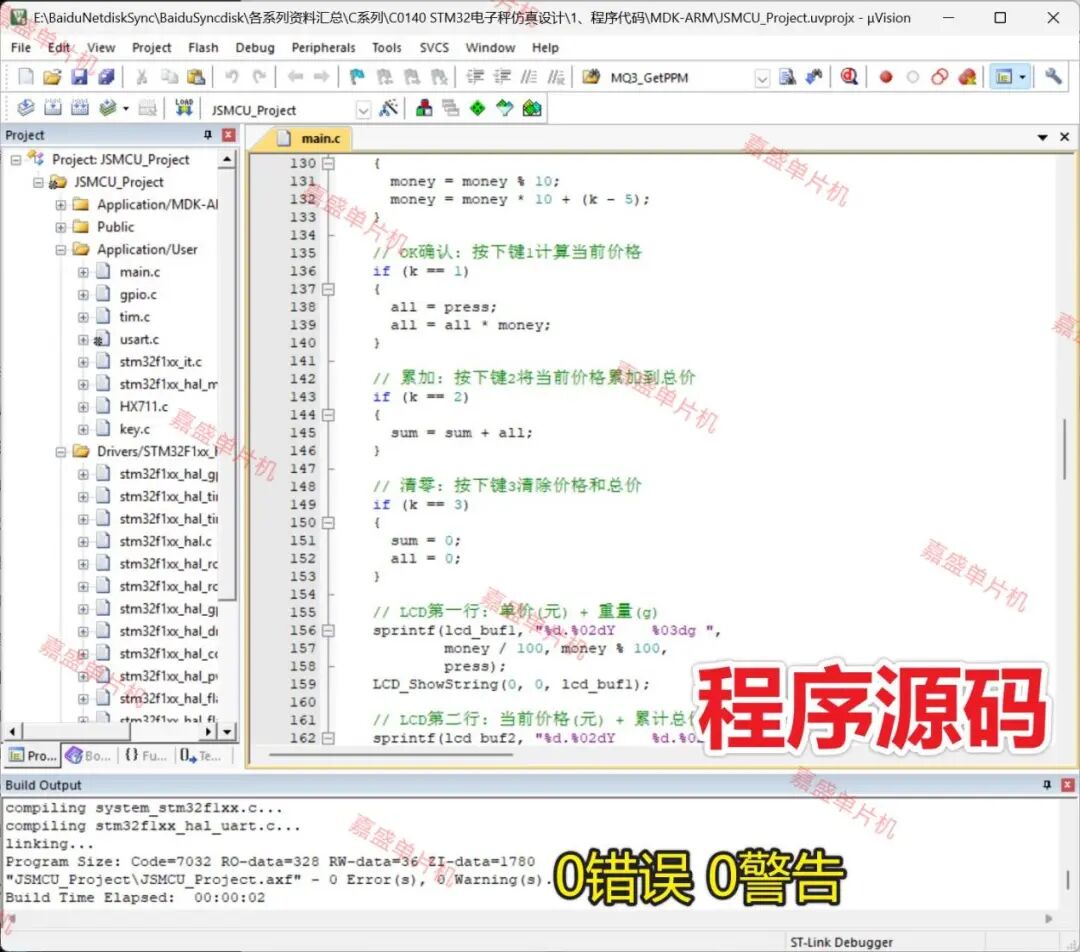
Task: Open the SVCS menu
Action: coord(434,48)
